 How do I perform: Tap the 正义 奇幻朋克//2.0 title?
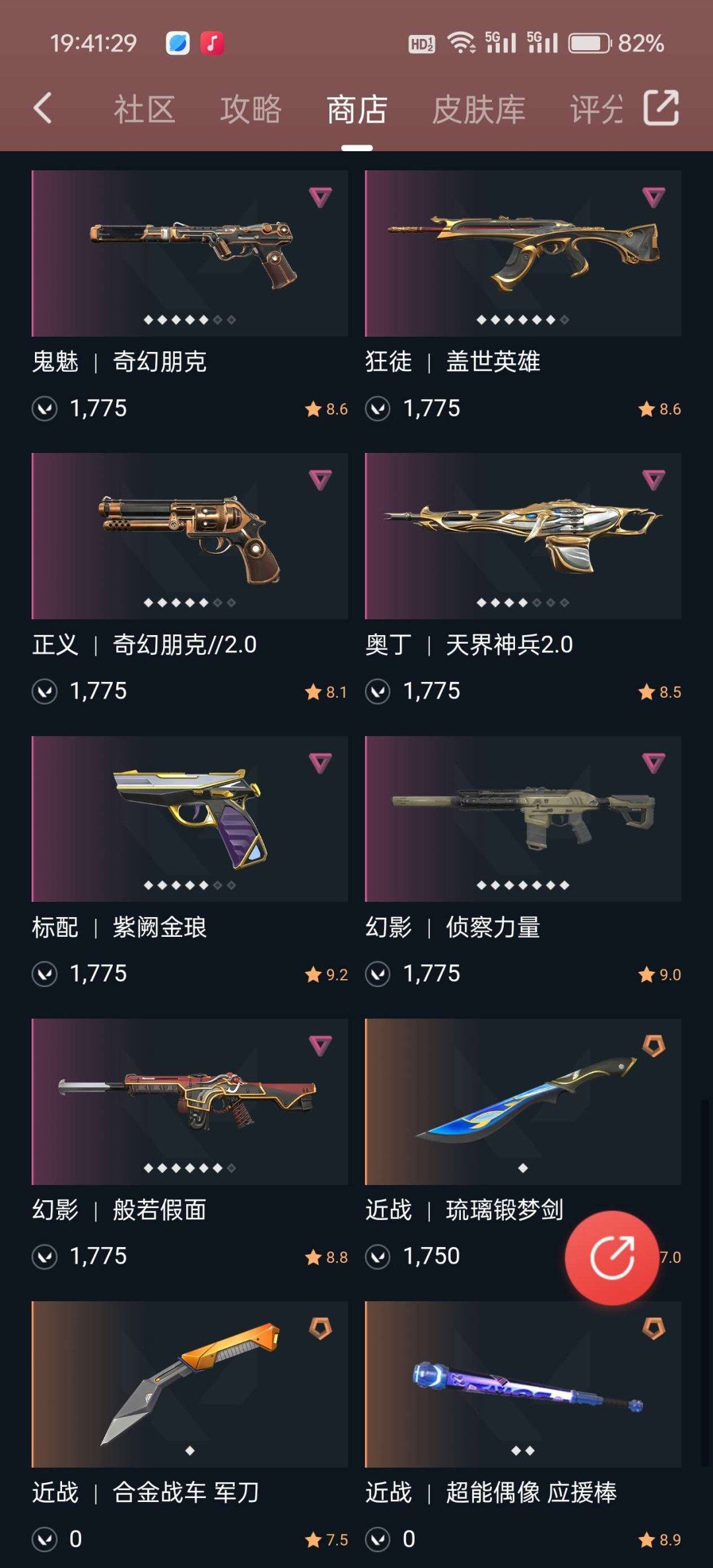145,644
